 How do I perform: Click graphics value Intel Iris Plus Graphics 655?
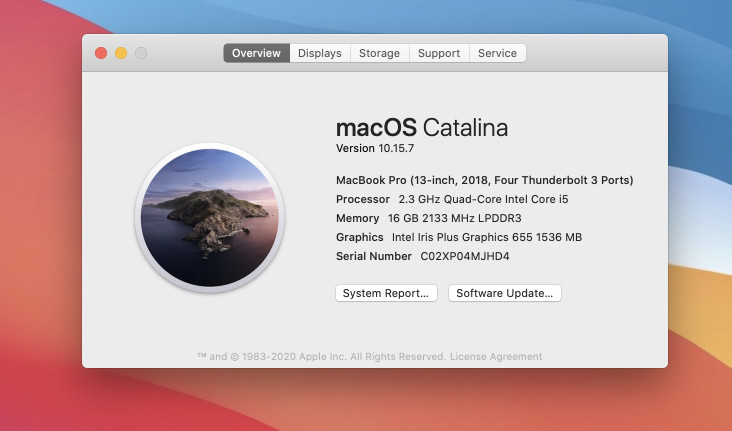[x=487, y=237]
